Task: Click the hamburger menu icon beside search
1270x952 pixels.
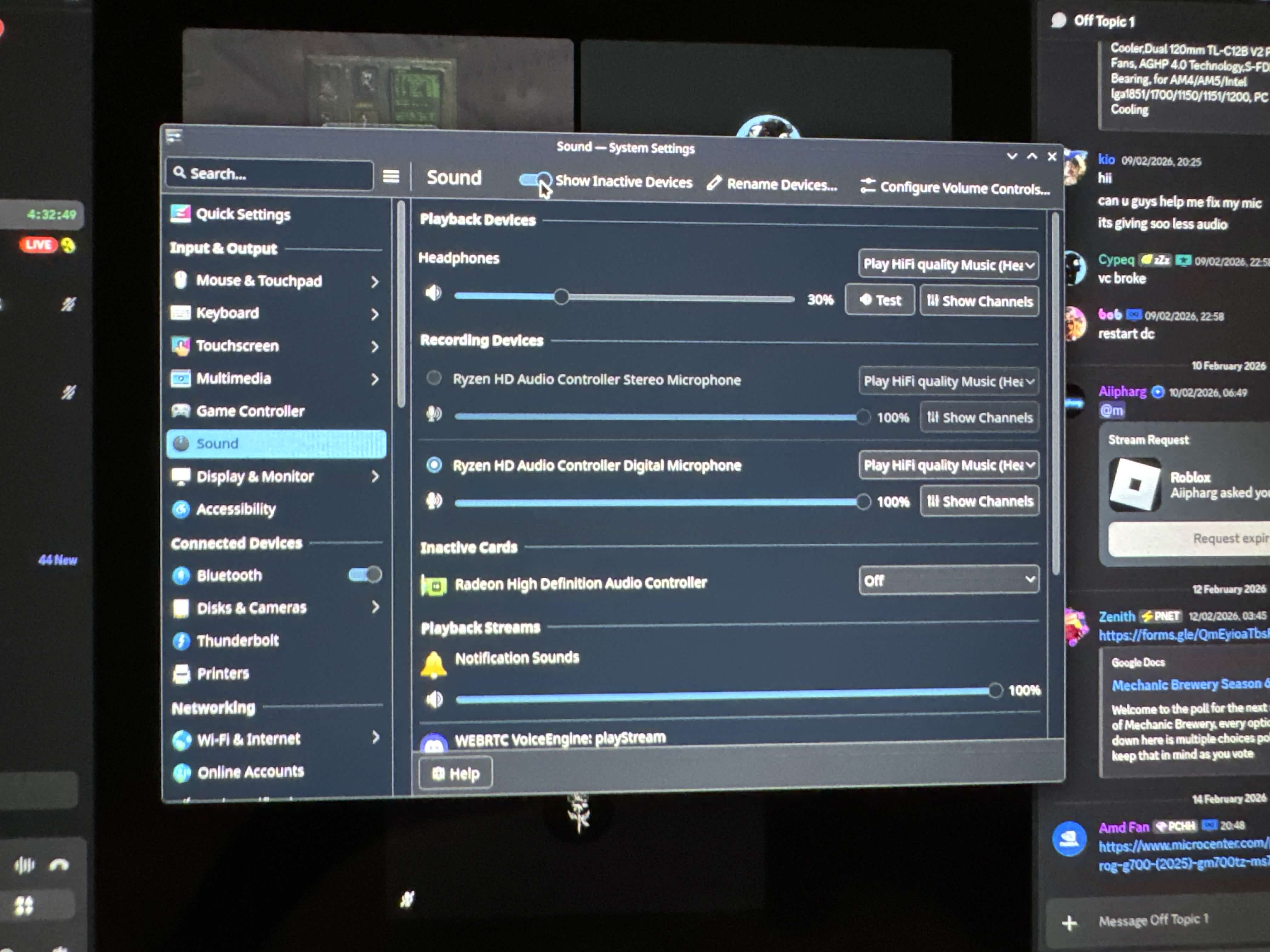Action: (390, 176)
